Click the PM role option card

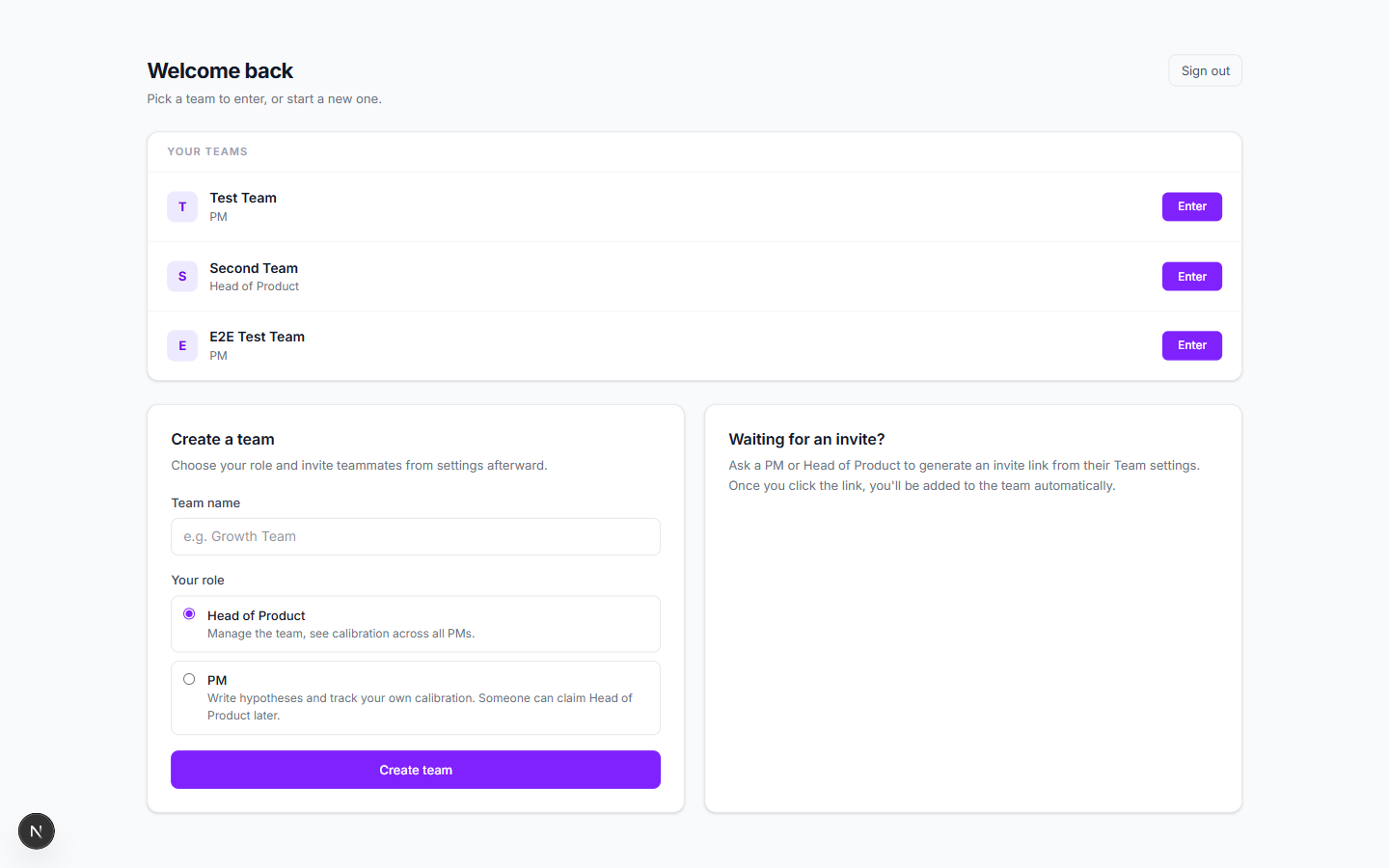[x=416, y=697]
